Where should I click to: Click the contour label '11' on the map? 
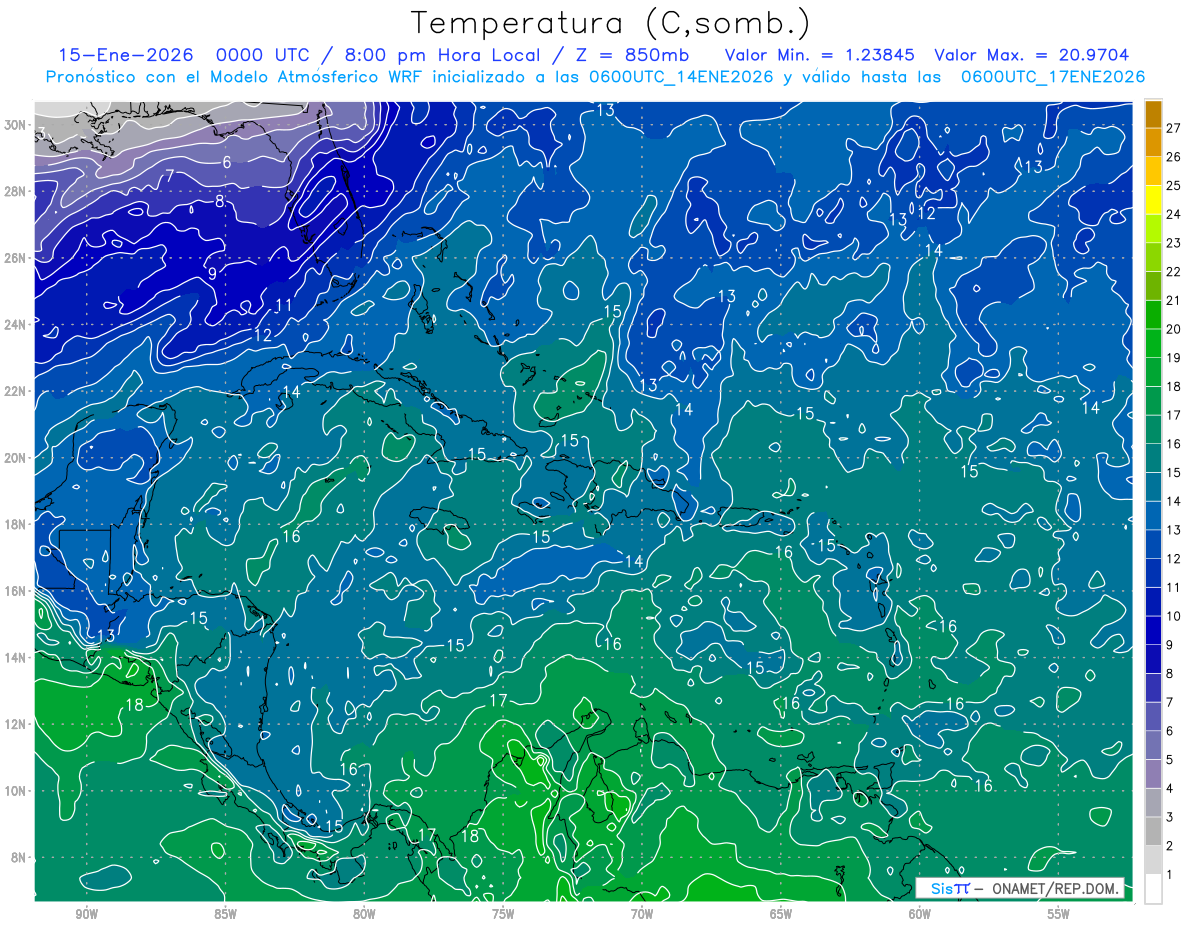pos(284,305)
